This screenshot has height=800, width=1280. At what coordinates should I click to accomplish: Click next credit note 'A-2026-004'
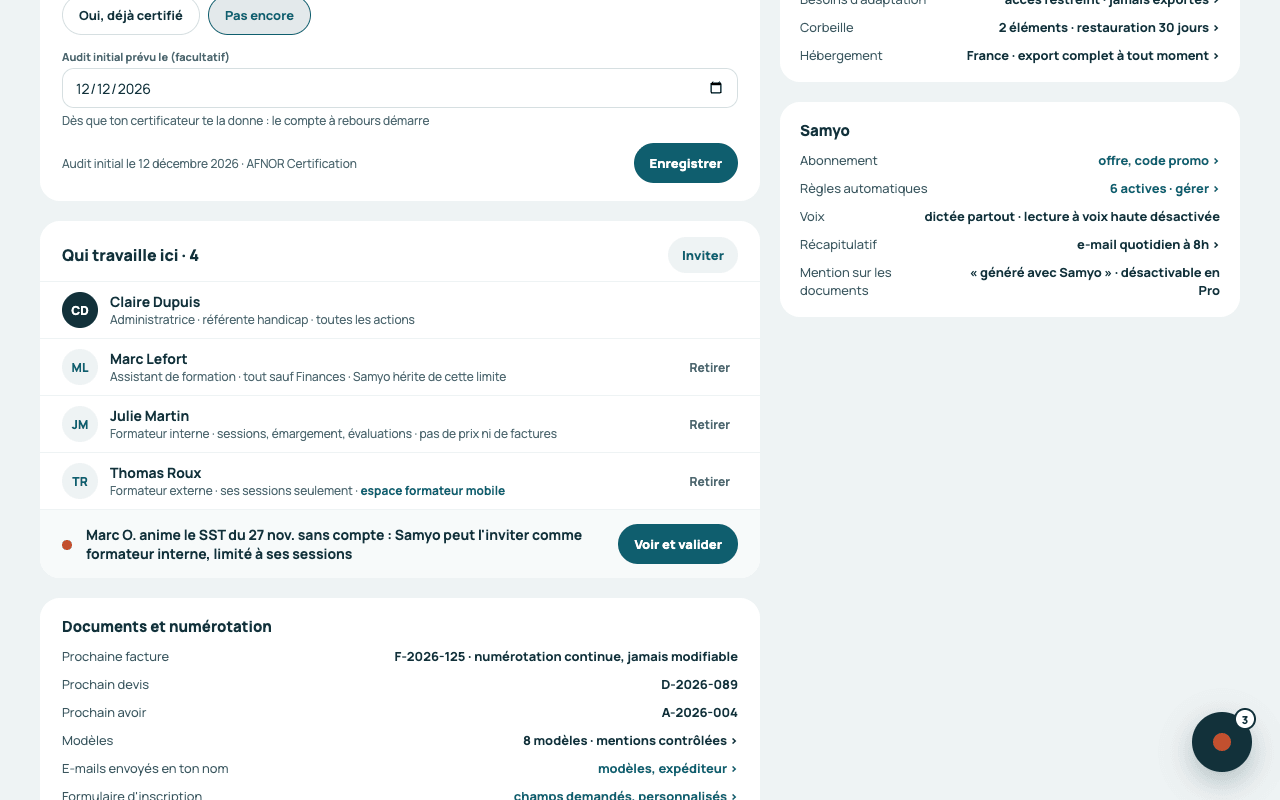(x=699, y=713)
